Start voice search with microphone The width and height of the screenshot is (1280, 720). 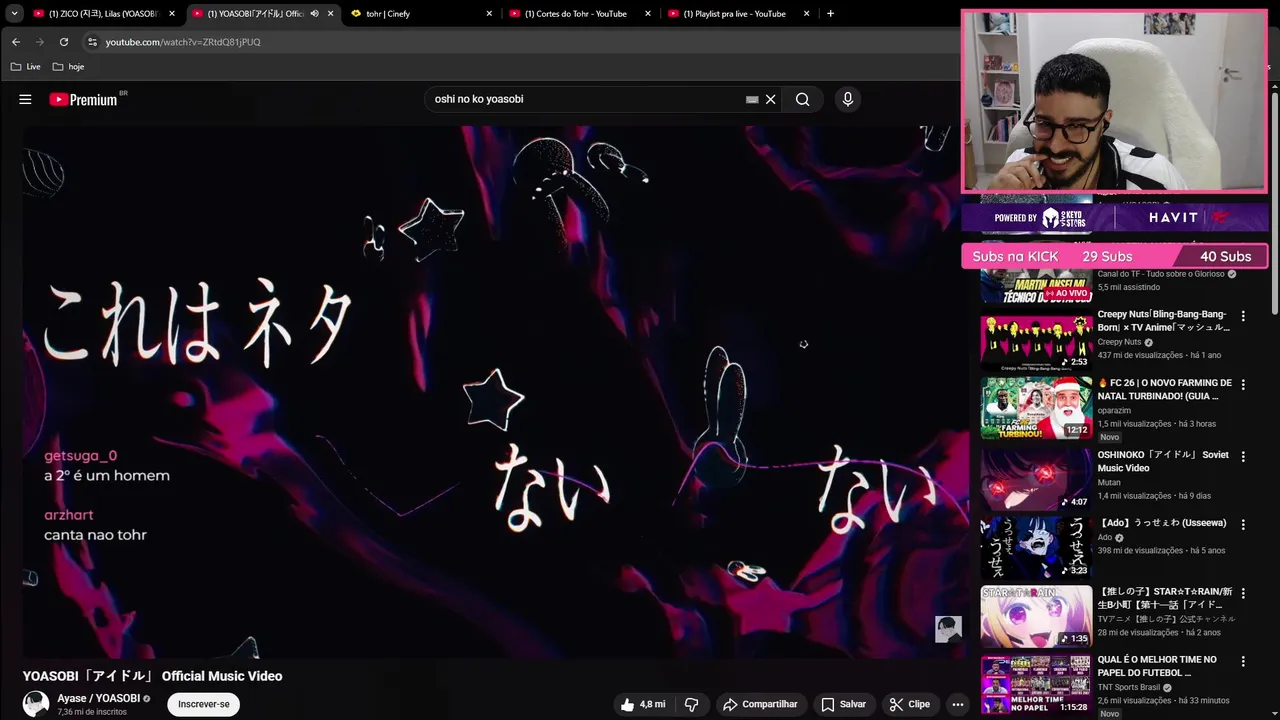pos(847,99)
